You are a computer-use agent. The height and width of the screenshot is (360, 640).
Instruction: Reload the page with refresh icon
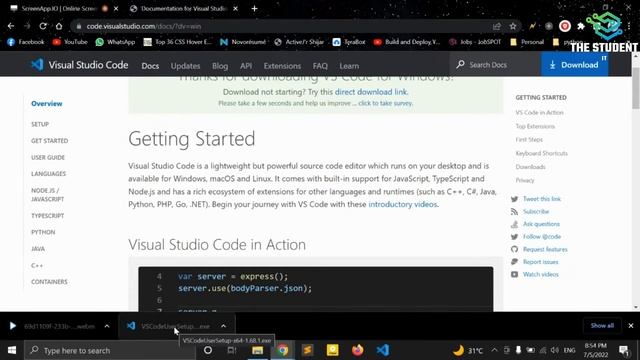43,26
